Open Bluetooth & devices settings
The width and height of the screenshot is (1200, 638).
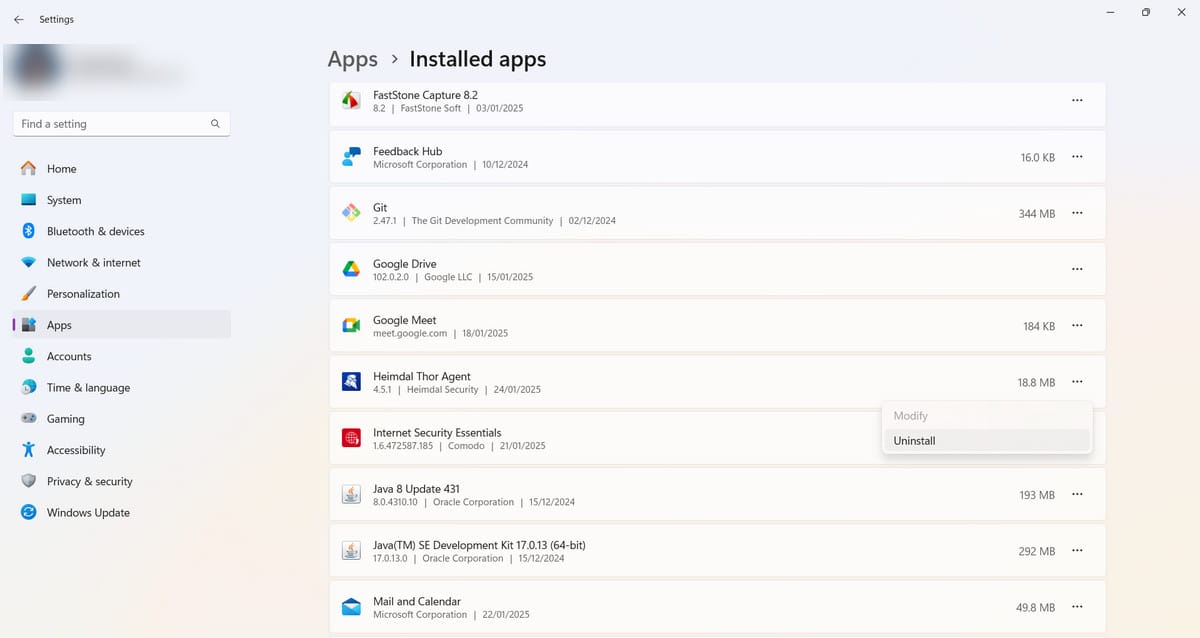click(x=121, y=231)
